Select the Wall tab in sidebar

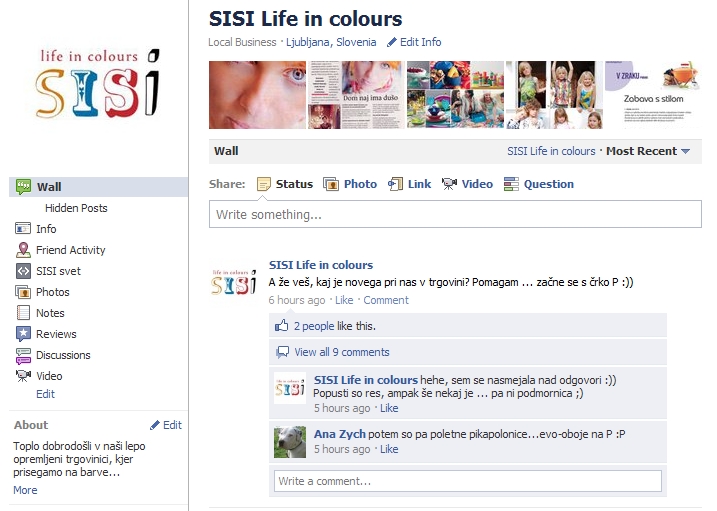[x=98, y=187]
